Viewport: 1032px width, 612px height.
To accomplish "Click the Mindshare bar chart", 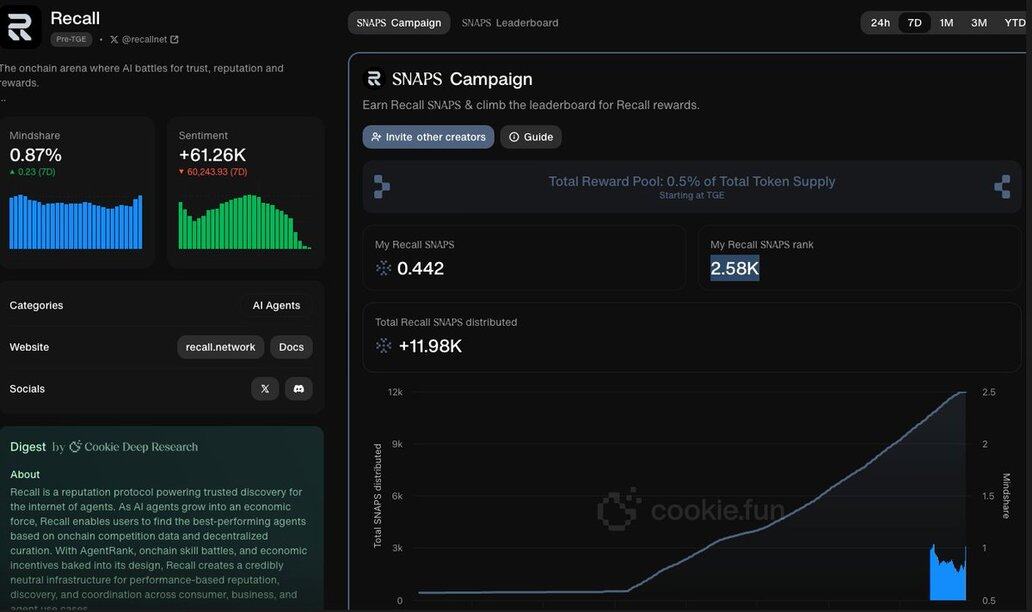I will [76, 222].
